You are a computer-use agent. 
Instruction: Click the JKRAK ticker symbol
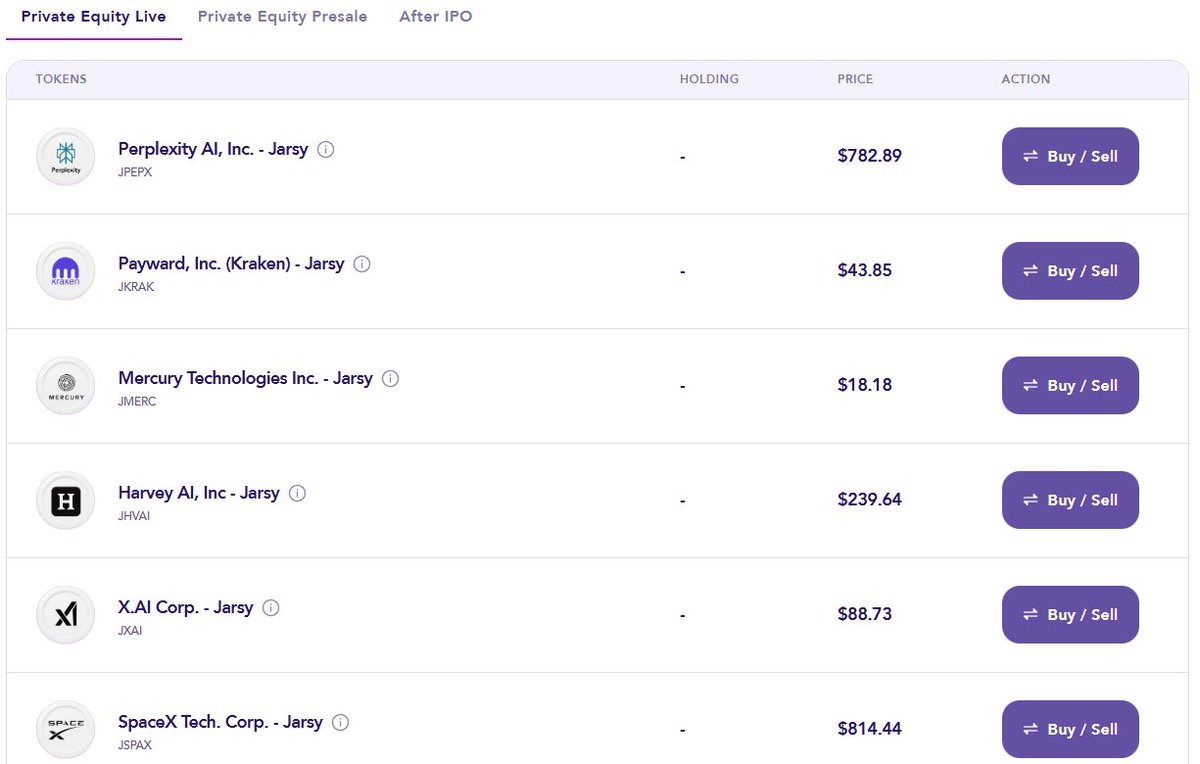coord(136,287)
